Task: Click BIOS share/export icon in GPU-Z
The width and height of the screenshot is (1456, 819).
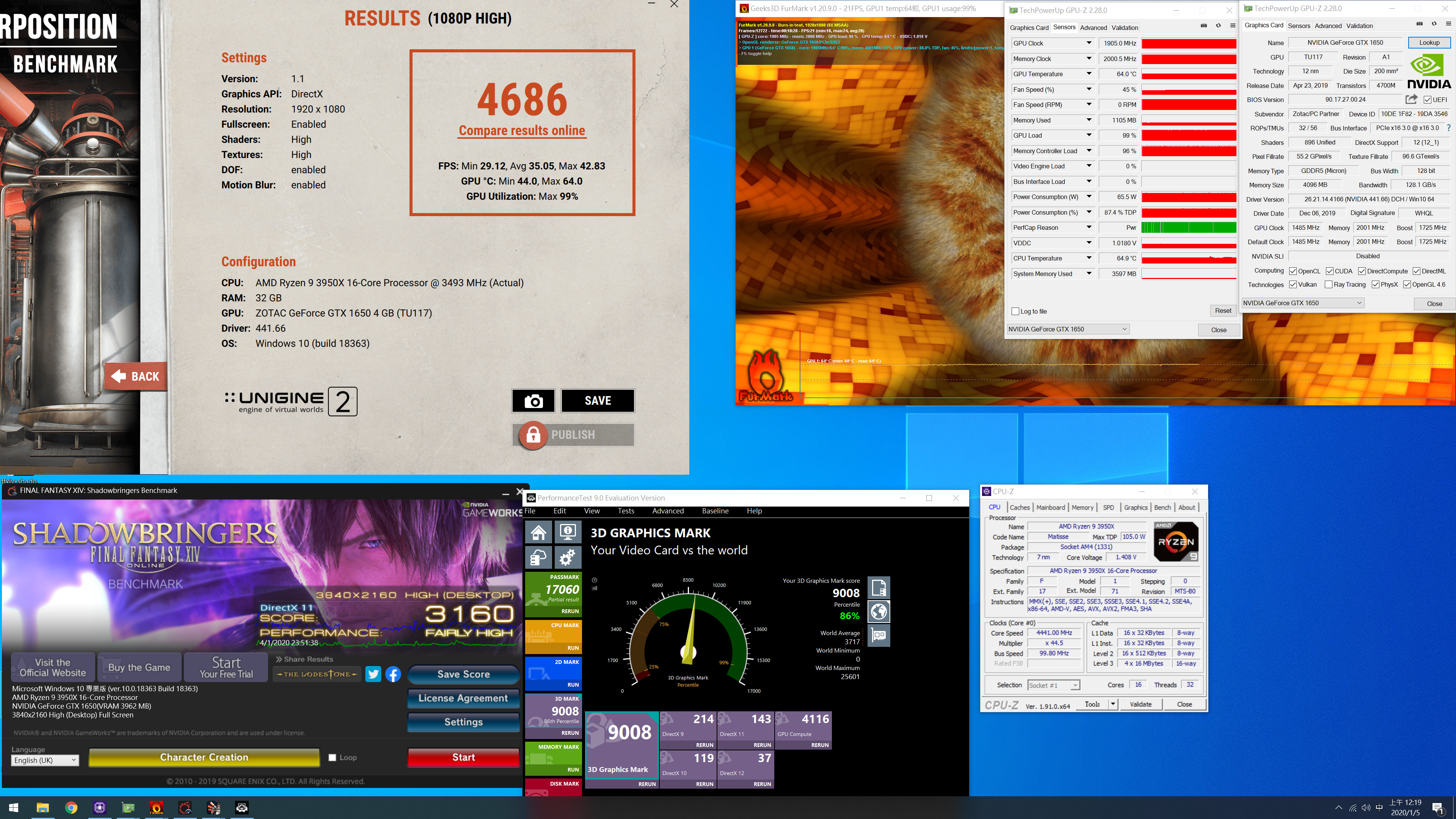Action: [1411, 99]
